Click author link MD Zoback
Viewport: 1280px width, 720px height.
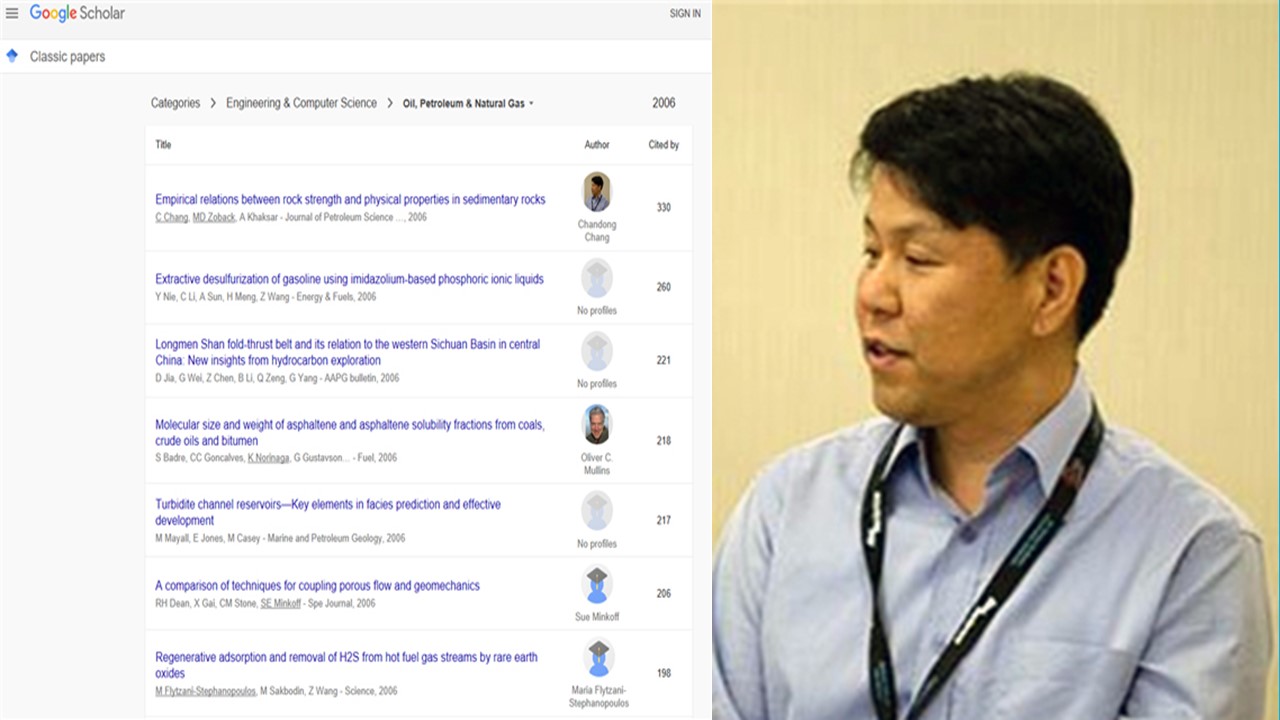click(x=213, y=217)
